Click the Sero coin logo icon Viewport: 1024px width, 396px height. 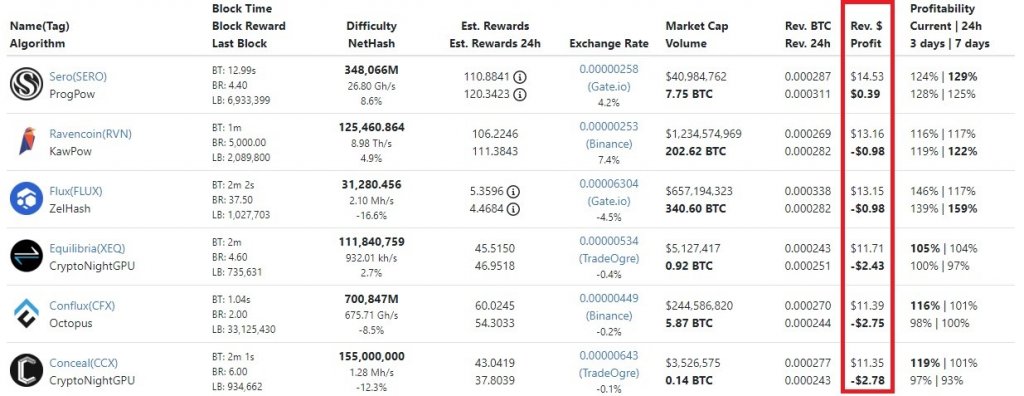[x=26, y=85]
